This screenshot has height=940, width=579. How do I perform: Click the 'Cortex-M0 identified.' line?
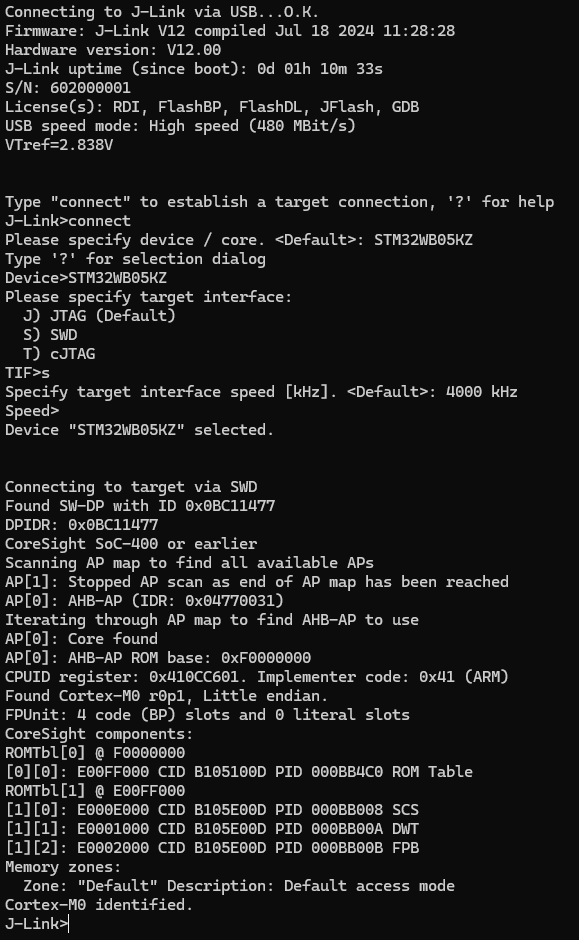coord(99,905)
